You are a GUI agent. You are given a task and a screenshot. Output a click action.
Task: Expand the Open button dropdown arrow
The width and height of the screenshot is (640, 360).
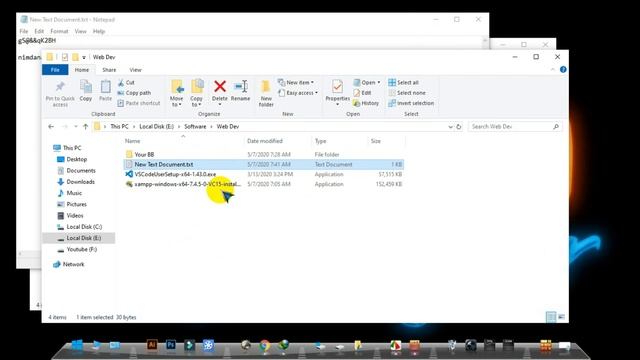click(x=378, y=82)
